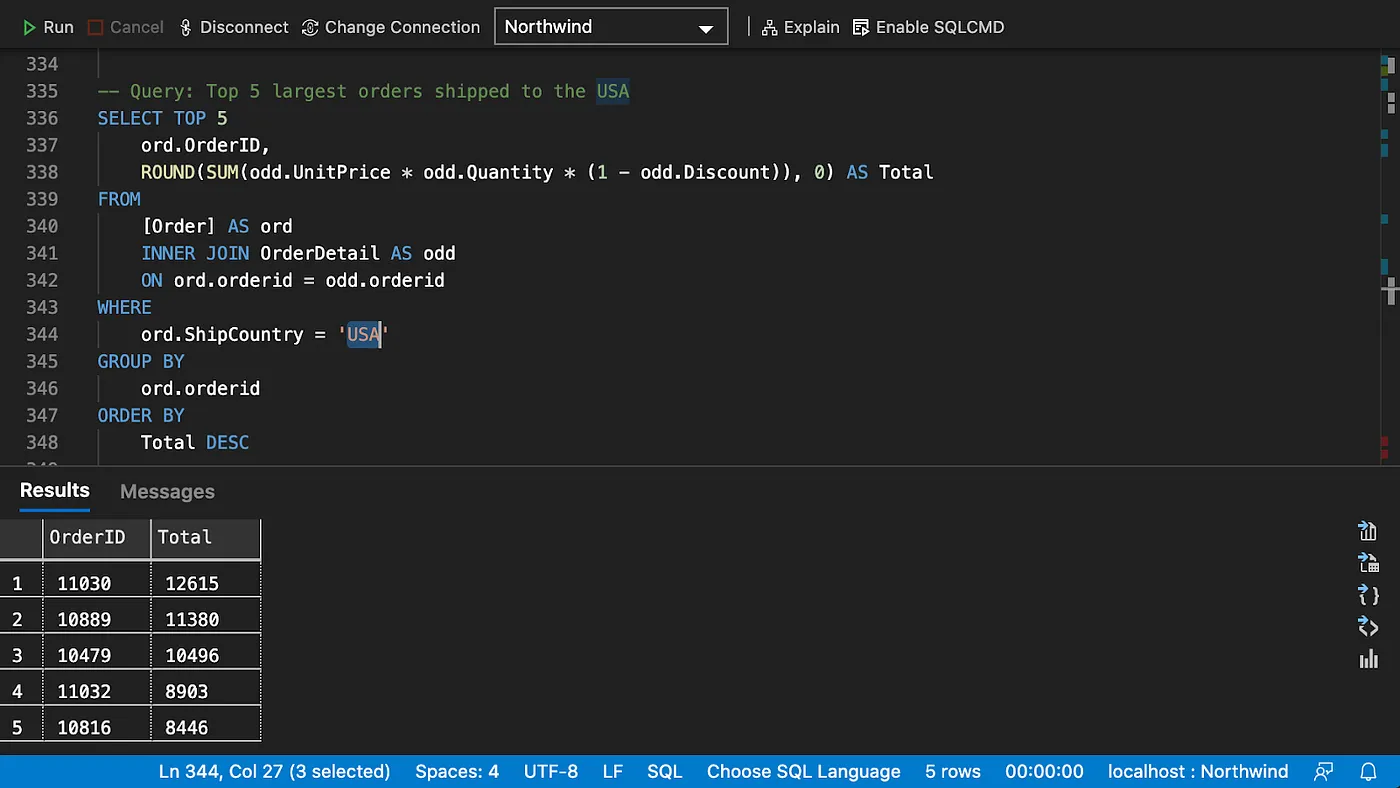This screenshot has width=1400, height=788.
Task: Save results as Excel icon
Action: [1368, 563]
